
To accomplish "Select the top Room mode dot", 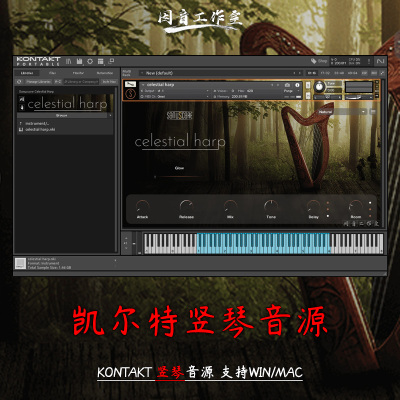I will (x=370, y=203).
